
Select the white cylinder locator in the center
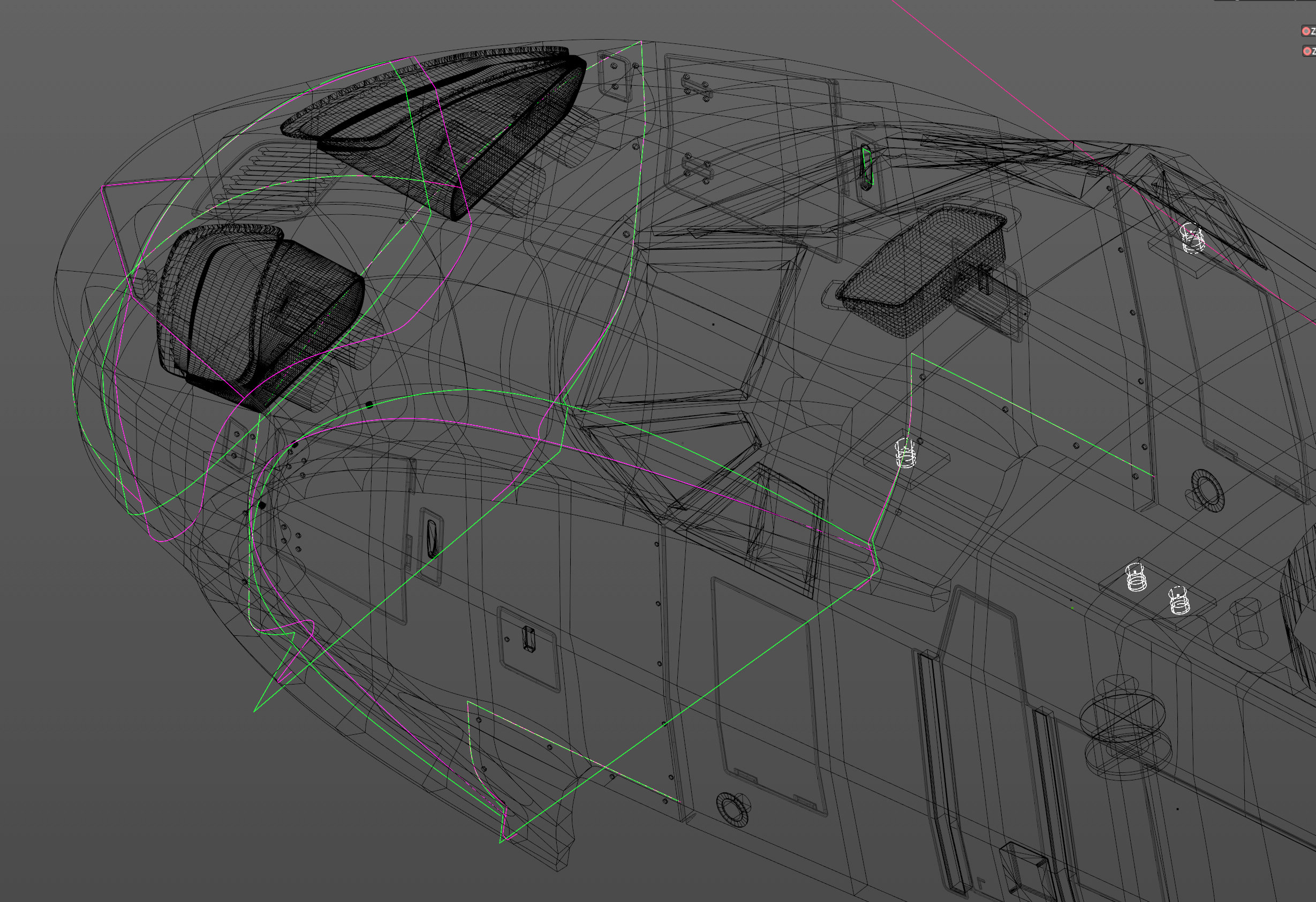905,453
